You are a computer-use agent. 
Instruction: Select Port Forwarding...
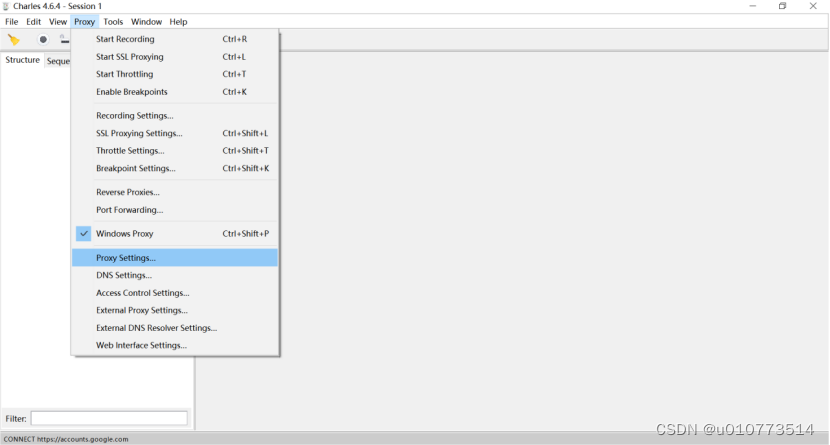click(175, 210)
